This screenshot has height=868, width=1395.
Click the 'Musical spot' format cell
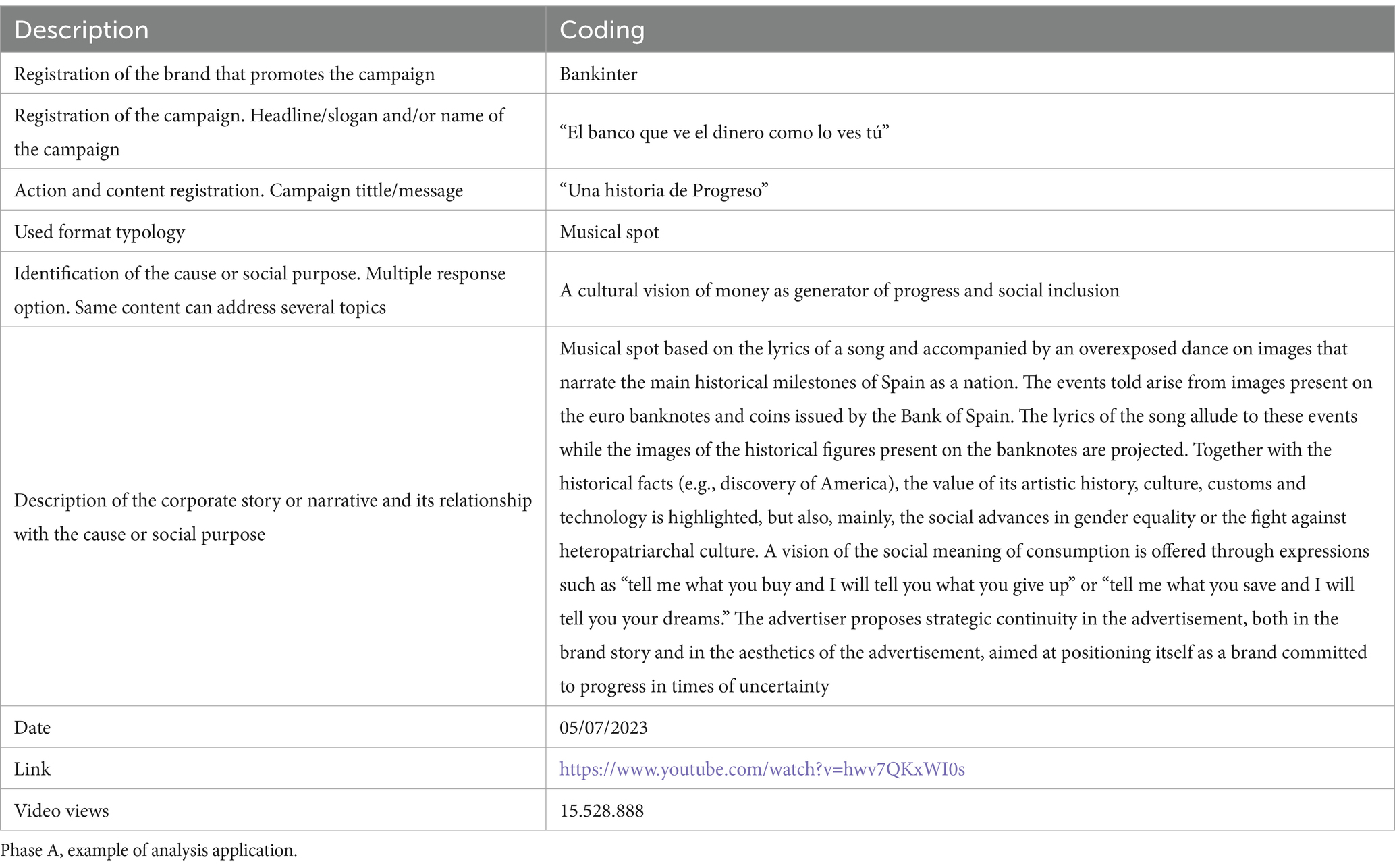click(970, 232)
